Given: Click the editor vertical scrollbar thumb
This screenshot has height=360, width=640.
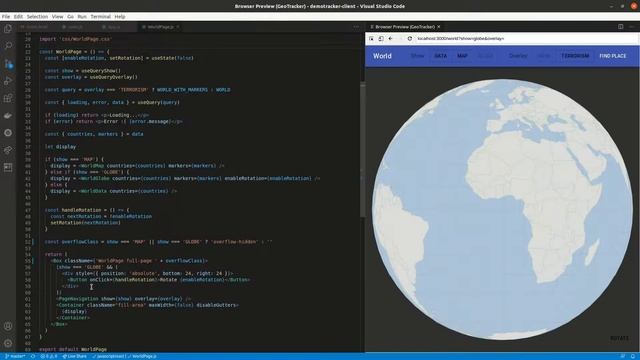Looking at the screenshot, I should coord(362,150).
